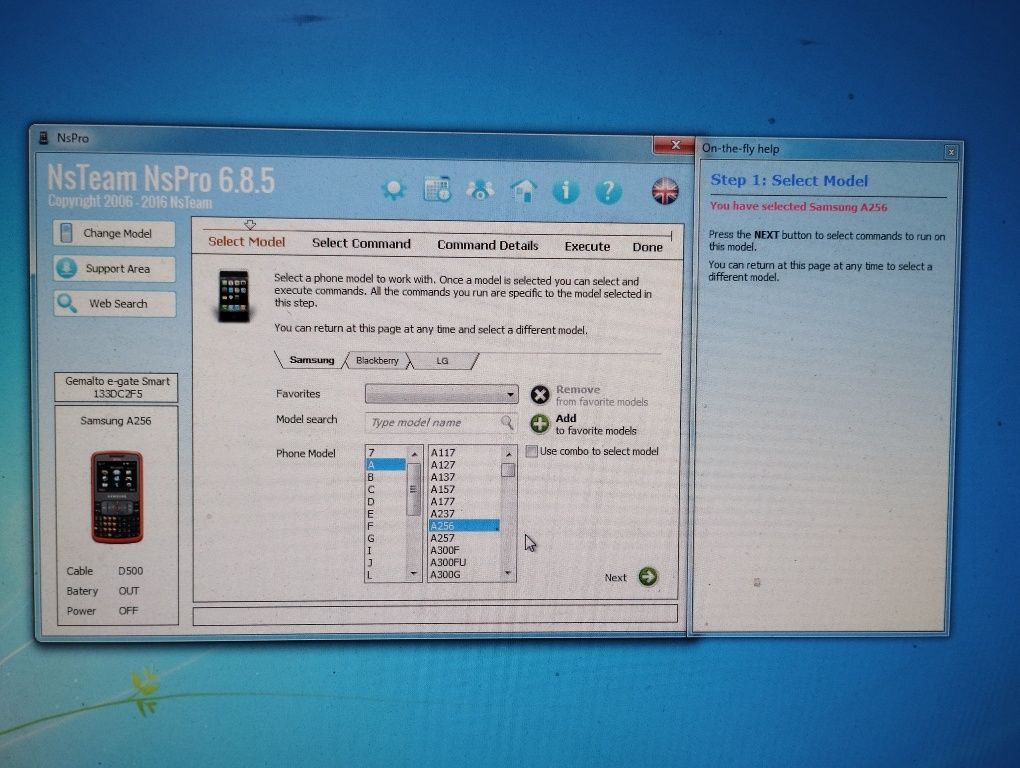
Task: Select letter C in series list
Action: (386, 489)
